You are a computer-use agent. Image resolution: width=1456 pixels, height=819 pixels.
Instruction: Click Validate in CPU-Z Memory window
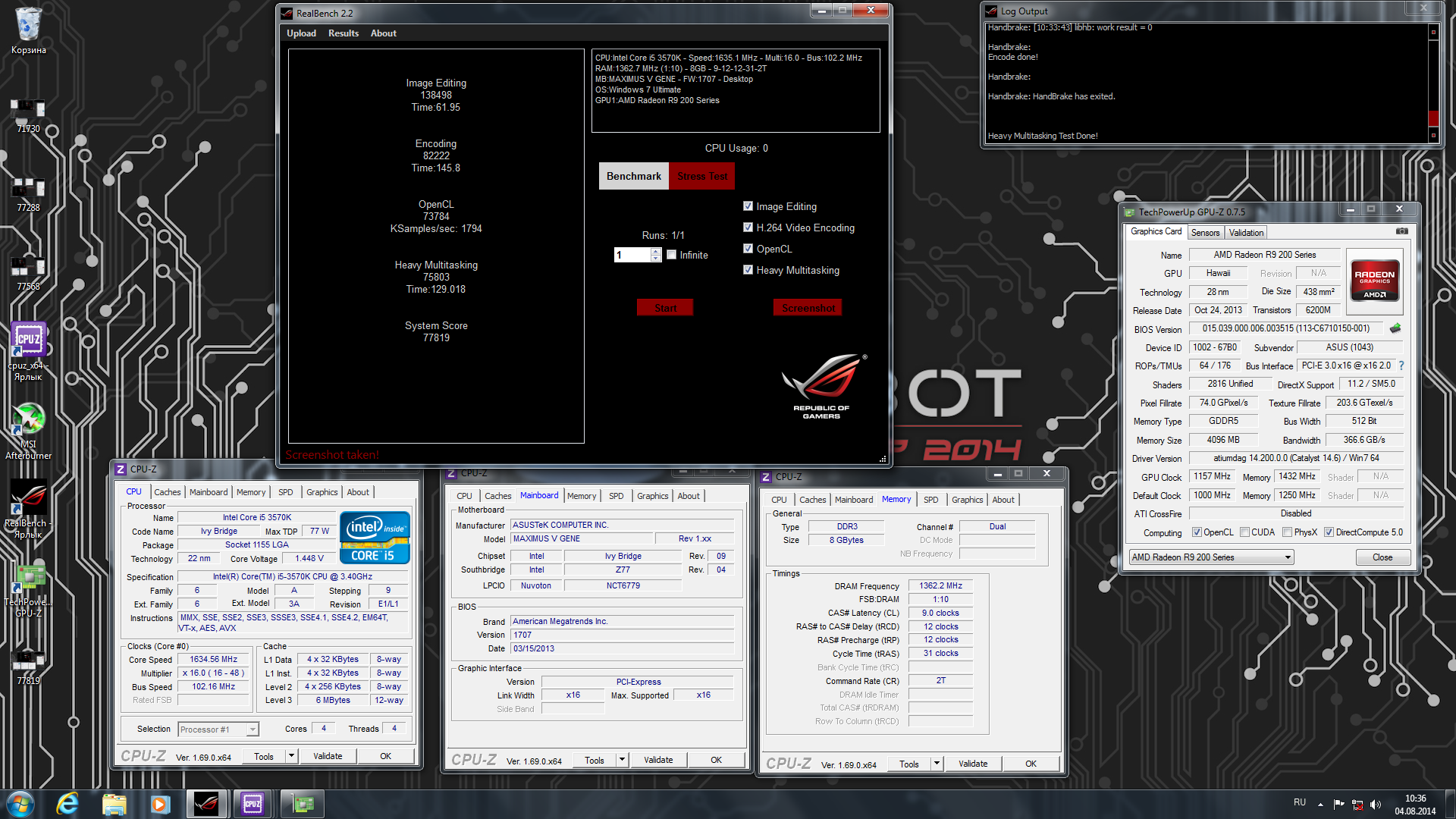point(972,764)
